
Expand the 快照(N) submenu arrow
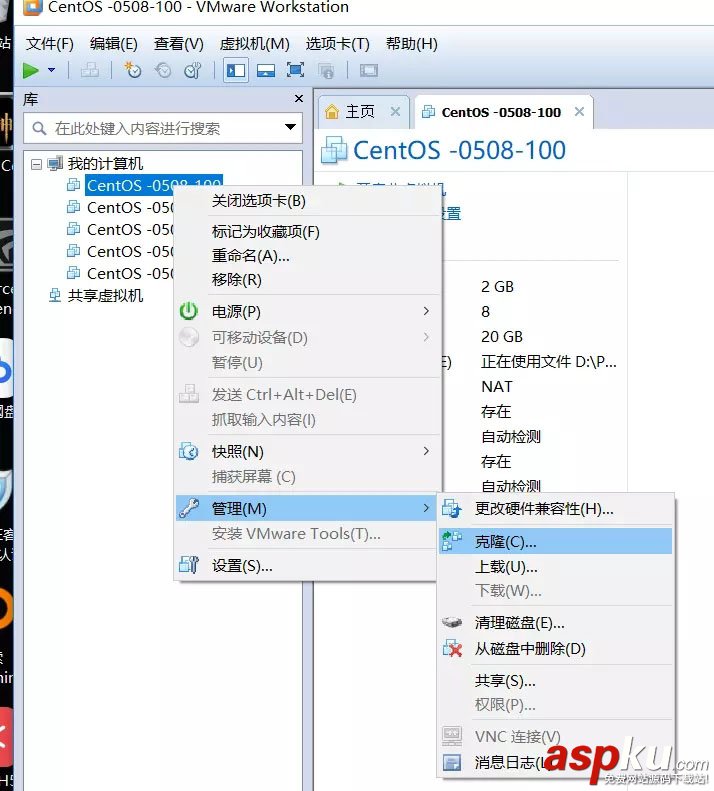(x=426, y=451)
